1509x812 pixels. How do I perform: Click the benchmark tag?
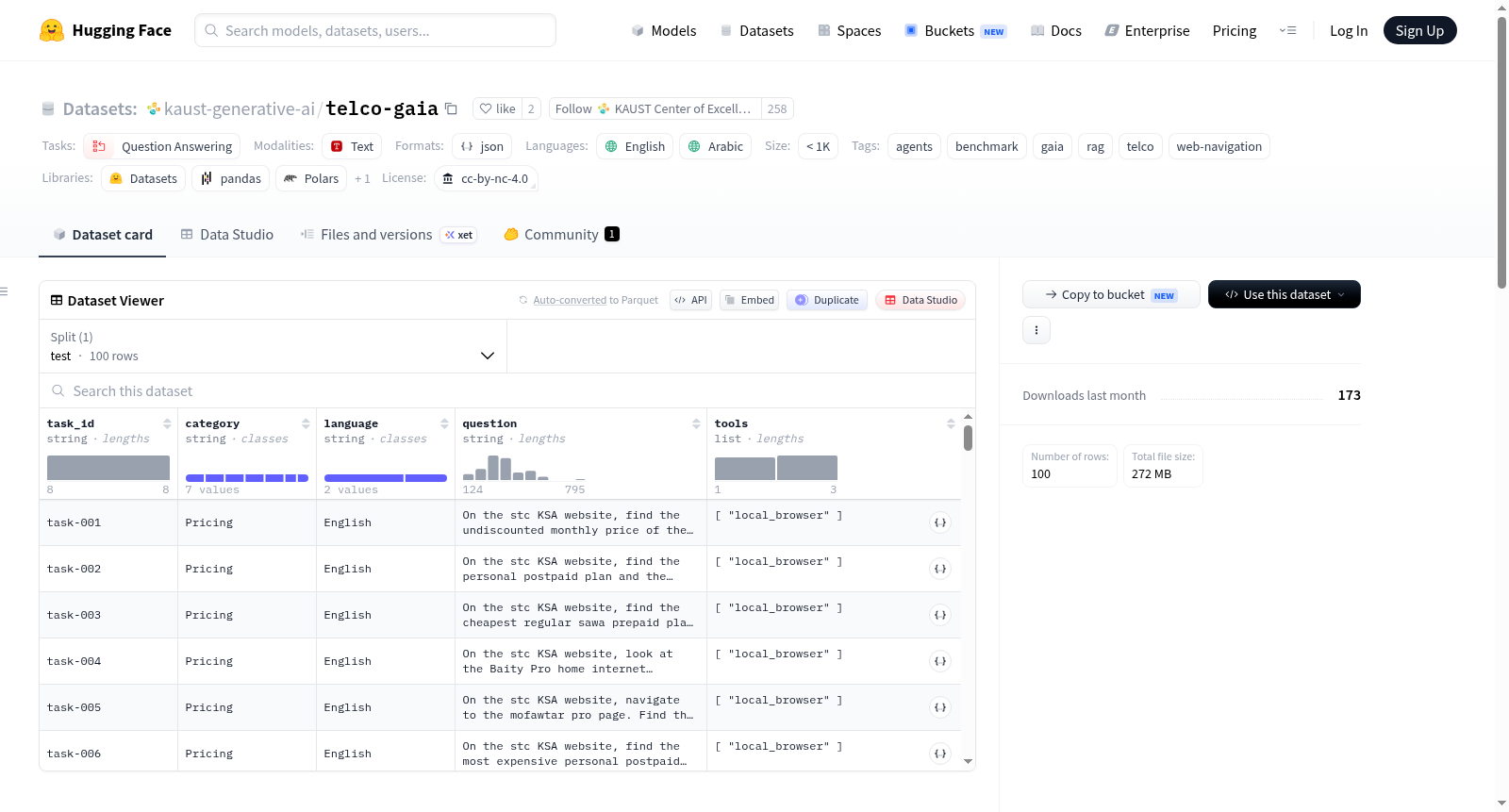987,146
